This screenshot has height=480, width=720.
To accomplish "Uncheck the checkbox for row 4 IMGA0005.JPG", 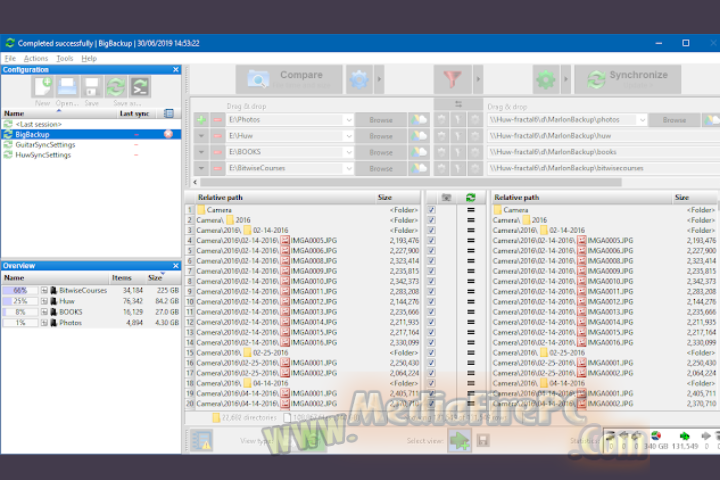I will (432, 240).
